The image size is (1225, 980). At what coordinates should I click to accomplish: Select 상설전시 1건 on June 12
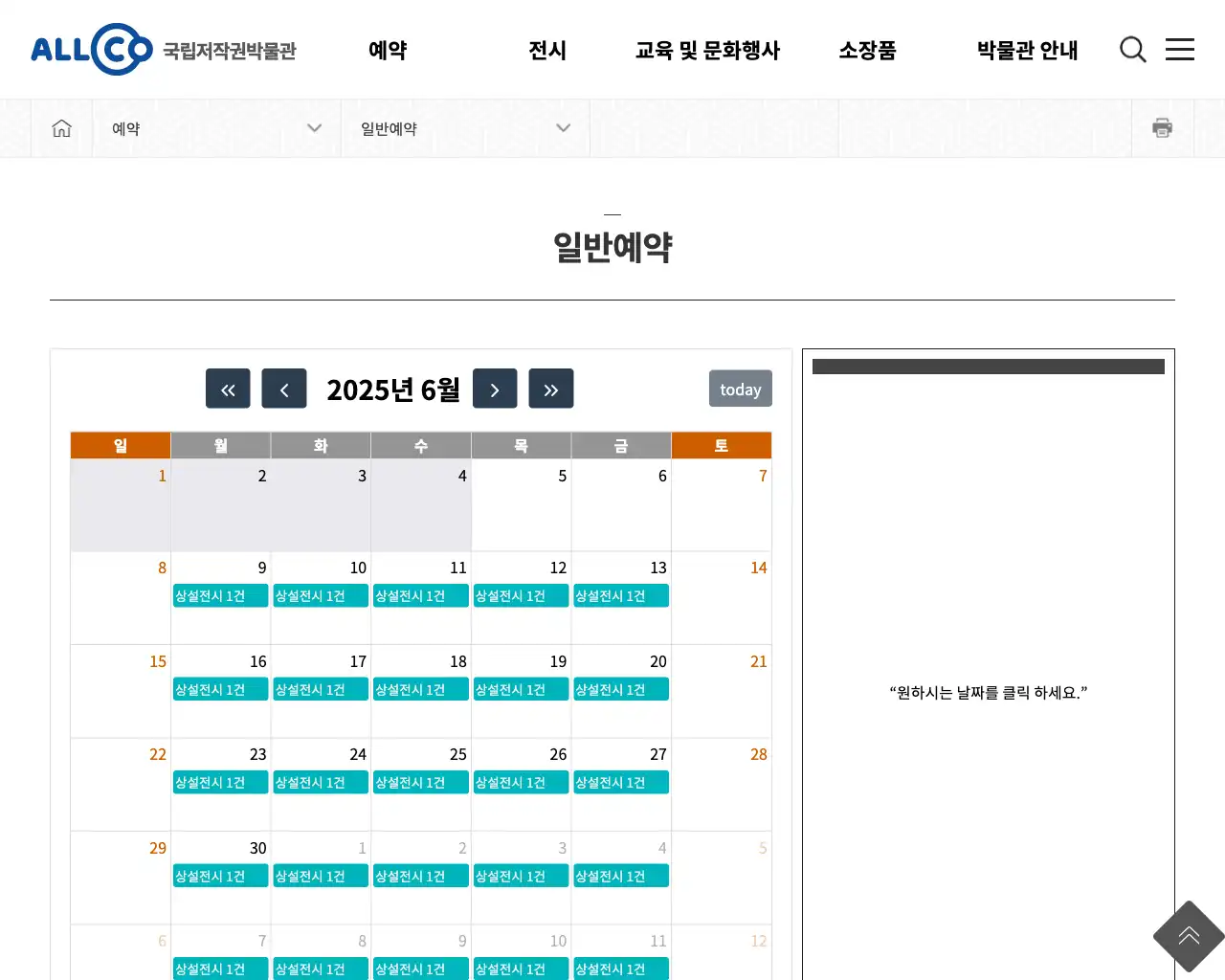521,596
